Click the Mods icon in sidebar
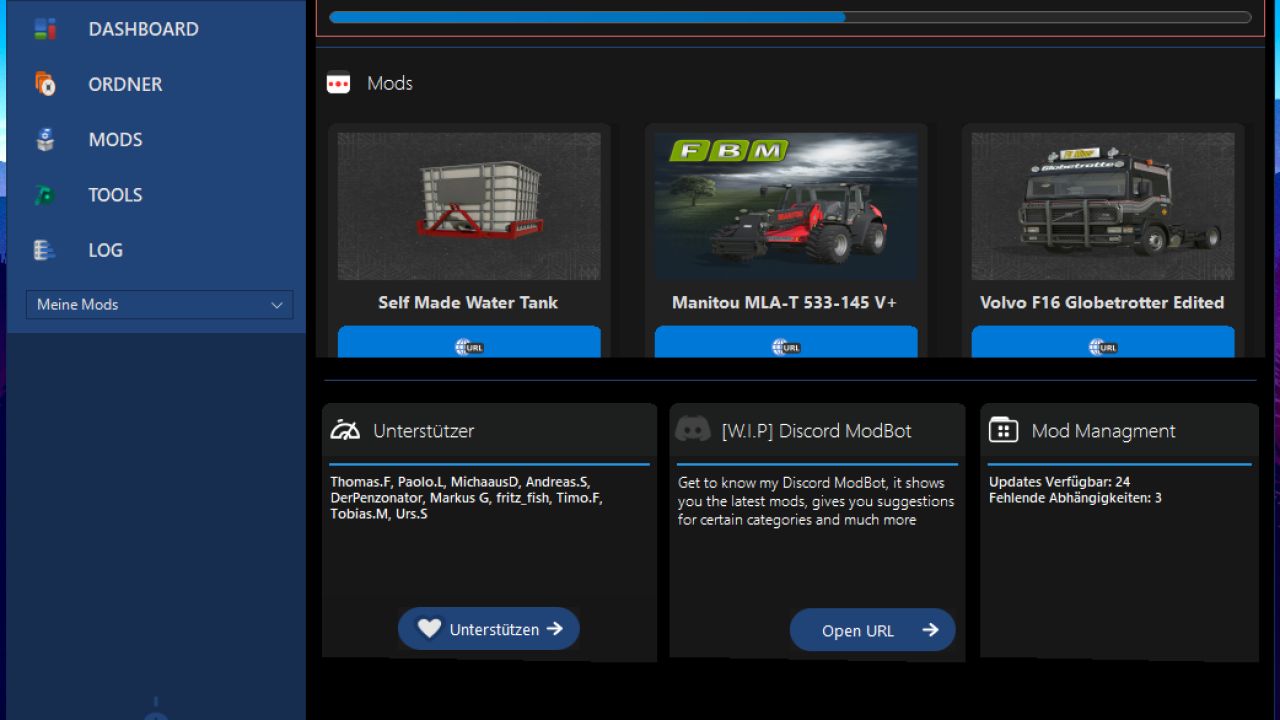Image resolution: width=1280 pixels, height=720 pixels. (x=45, y=140)
